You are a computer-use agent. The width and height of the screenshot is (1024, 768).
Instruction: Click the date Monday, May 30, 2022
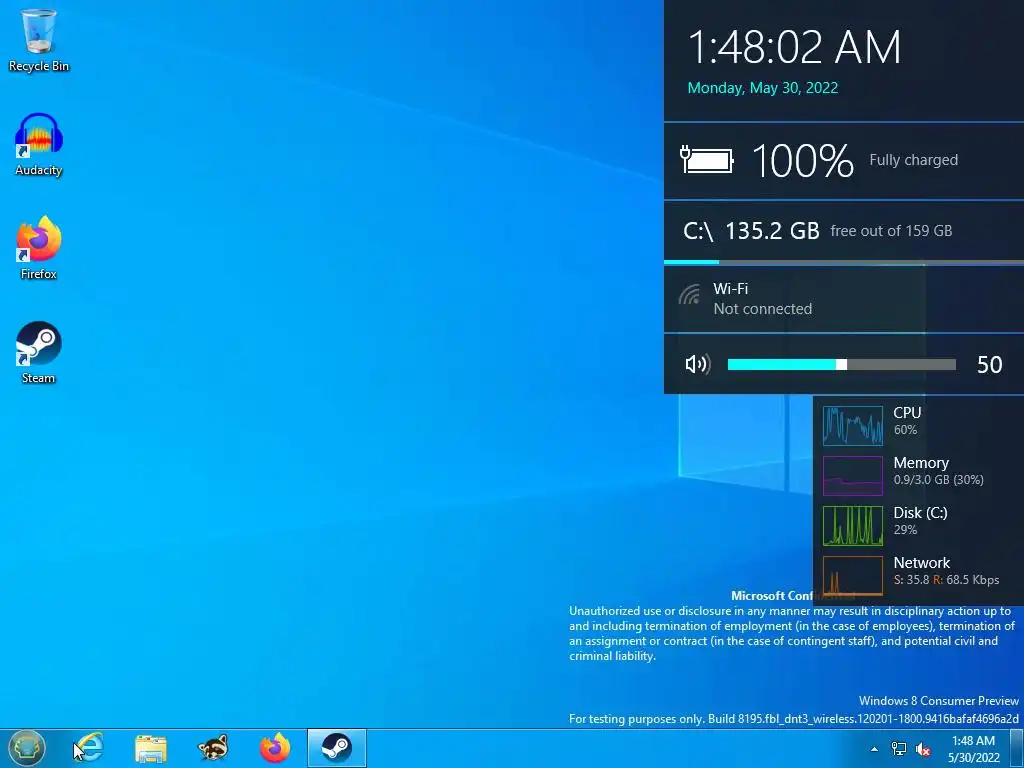[x=763, y=88]
